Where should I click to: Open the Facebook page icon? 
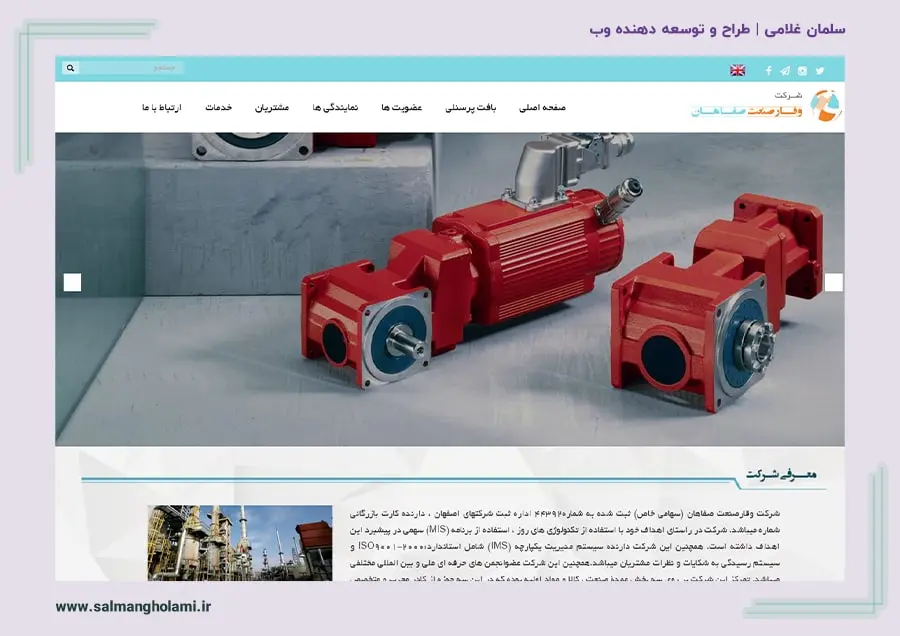(x=766, y=70)
